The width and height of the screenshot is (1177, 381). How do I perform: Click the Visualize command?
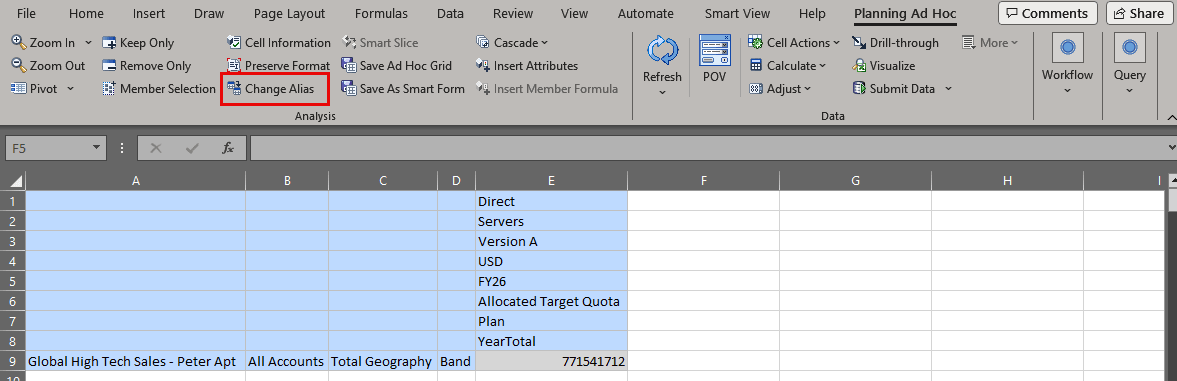(884, 65)
